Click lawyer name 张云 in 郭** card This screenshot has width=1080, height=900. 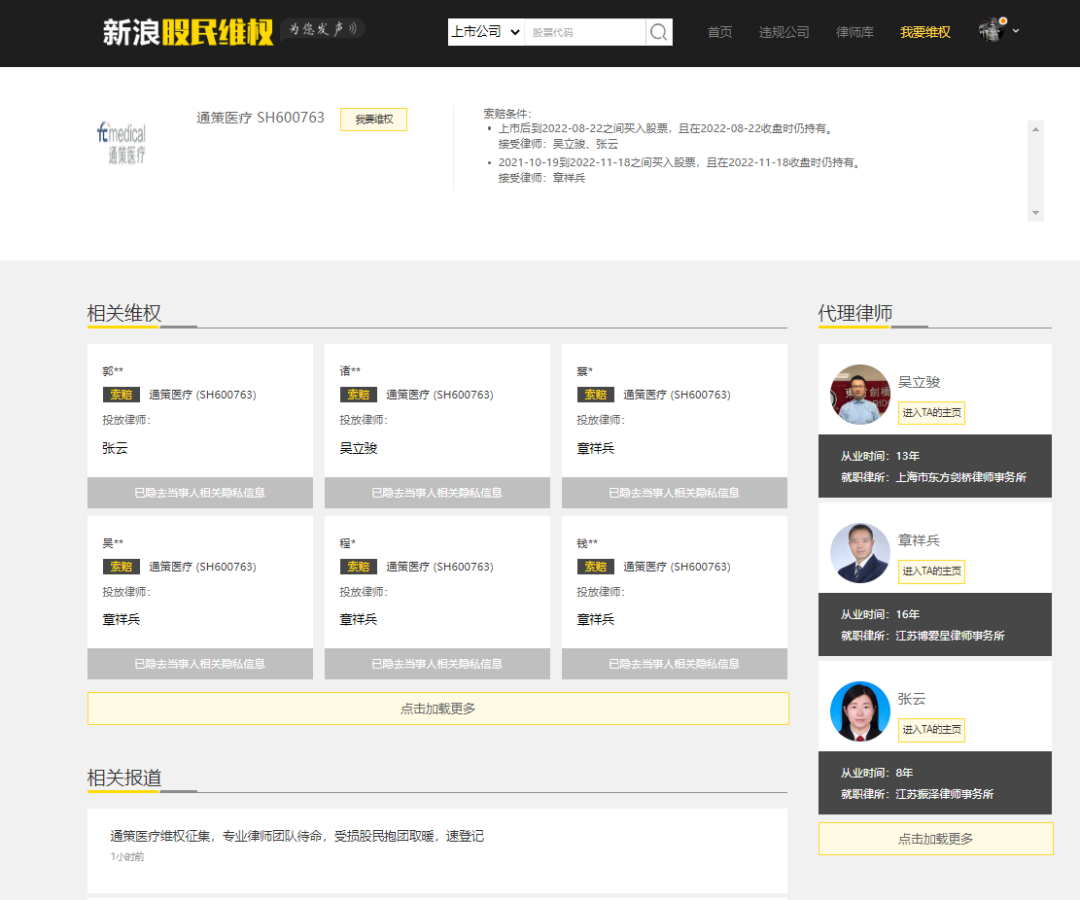point(115,448)
